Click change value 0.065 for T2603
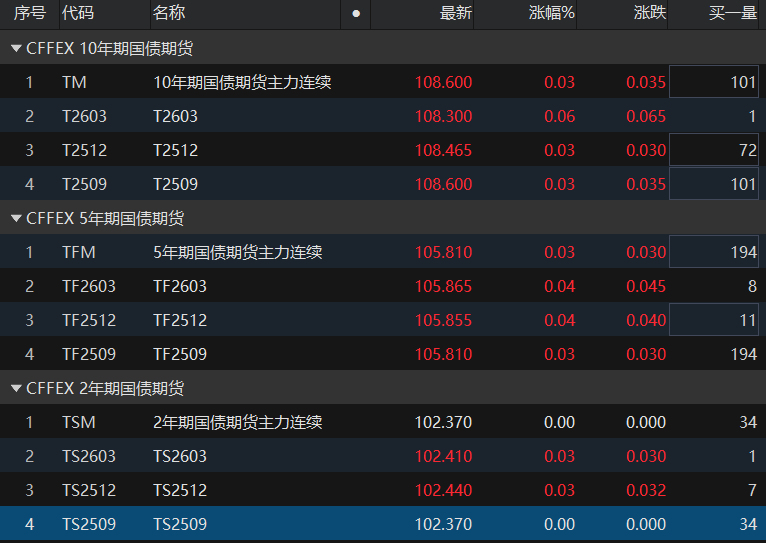Viewport: 766px width, 543px height. coord(646,116)
